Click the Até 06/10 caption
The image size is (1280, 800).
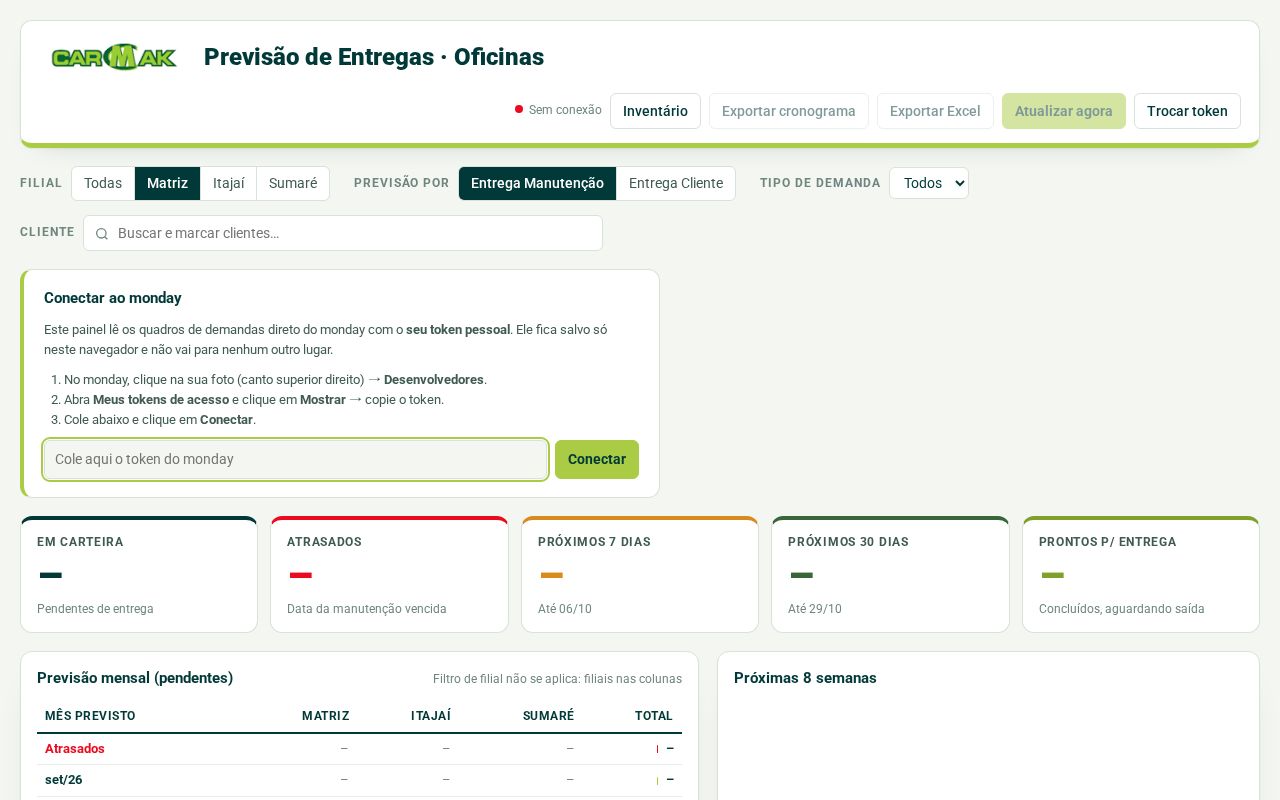tap(565, 609)
